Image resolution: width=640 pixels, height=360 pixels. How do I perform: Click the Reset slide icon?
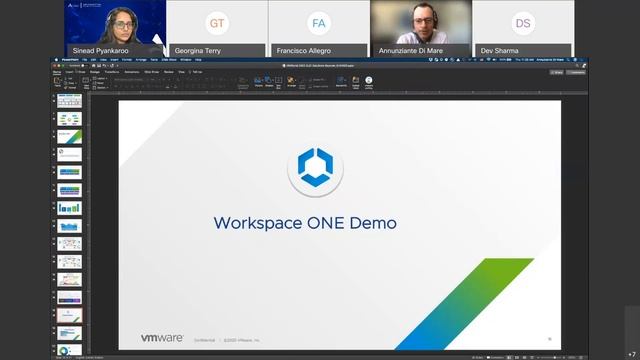point(95,83)
